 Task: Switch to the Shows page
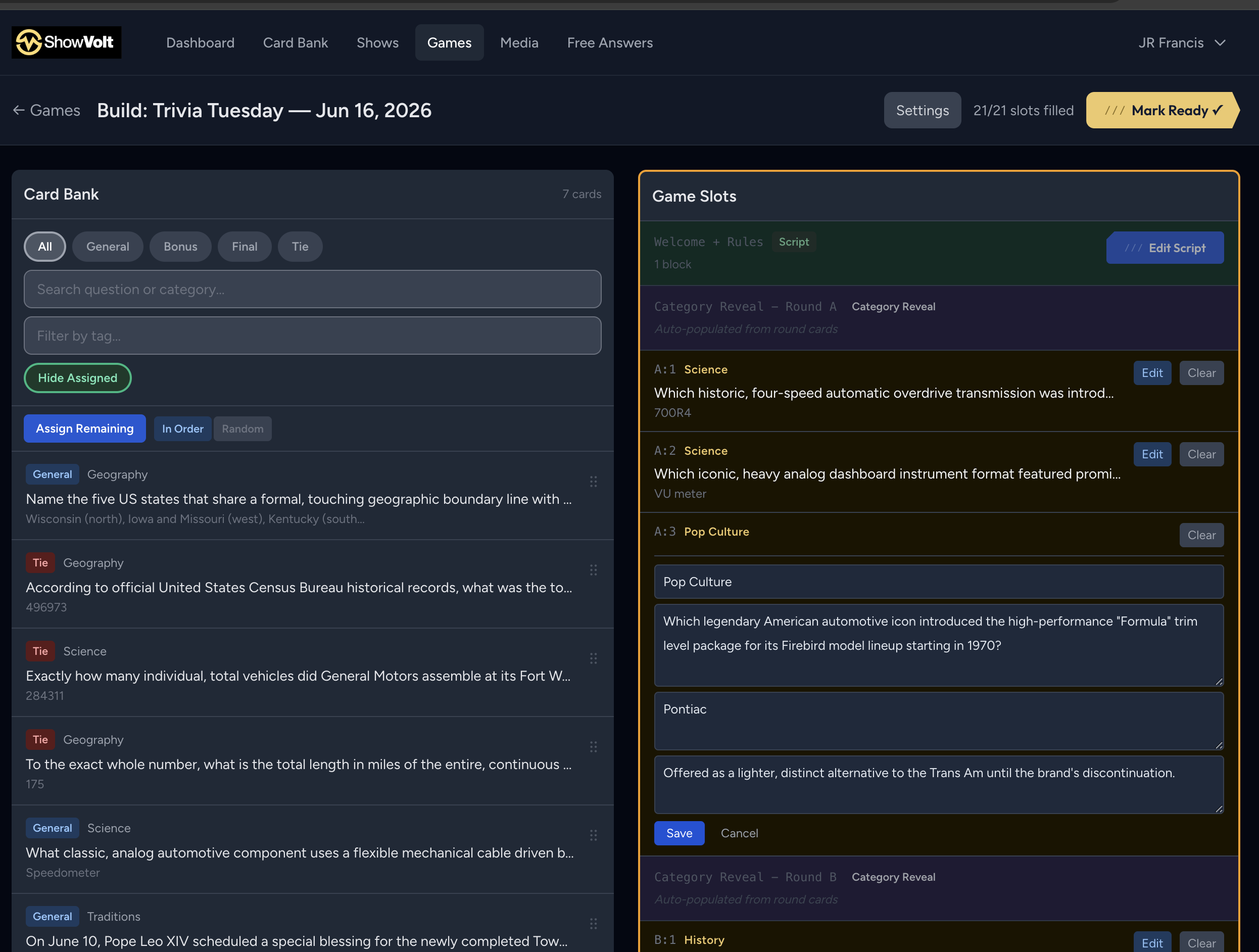pos(377,43)
